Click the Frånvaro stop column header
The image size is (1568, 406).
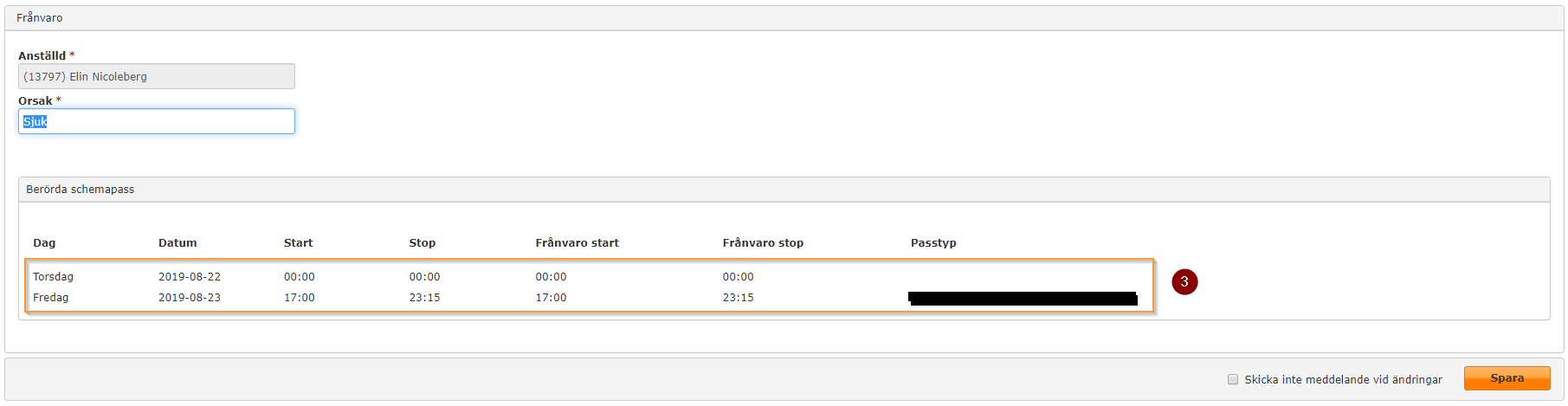[763, 243]
